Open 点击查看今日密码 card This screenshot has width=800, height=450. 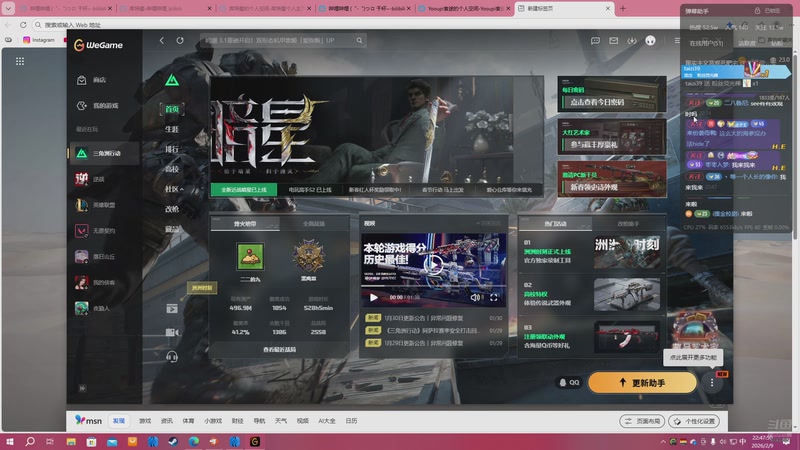click(612, 94)
